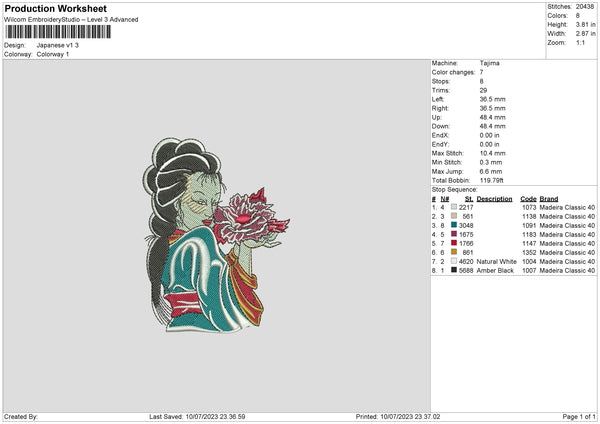This screenshot has width=600, height=424.
Task: Click stitch count '3048' in stop row 3
Action: click(x=466, y=225)
